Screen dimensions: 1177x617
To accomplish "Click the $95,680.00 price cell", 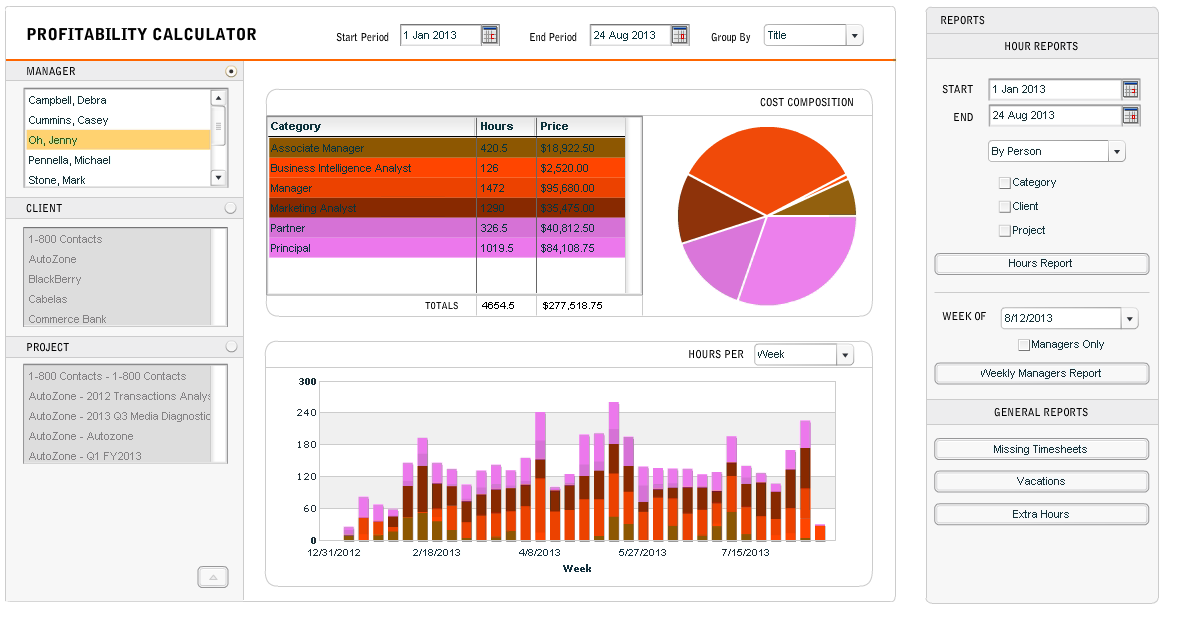I will [x=581, y=188].
